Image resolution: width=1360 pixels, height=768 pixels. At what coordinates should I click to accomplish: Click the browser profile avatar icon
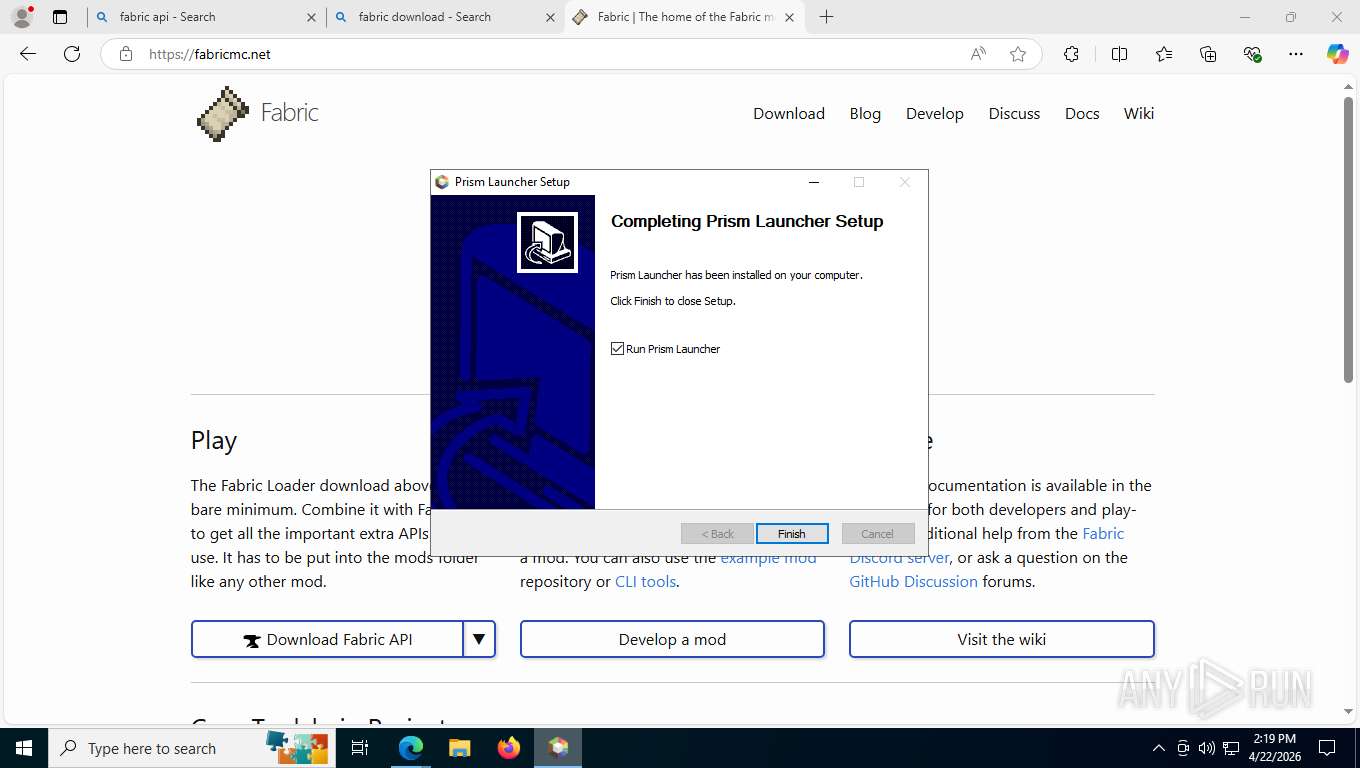[x=21, y=17]
